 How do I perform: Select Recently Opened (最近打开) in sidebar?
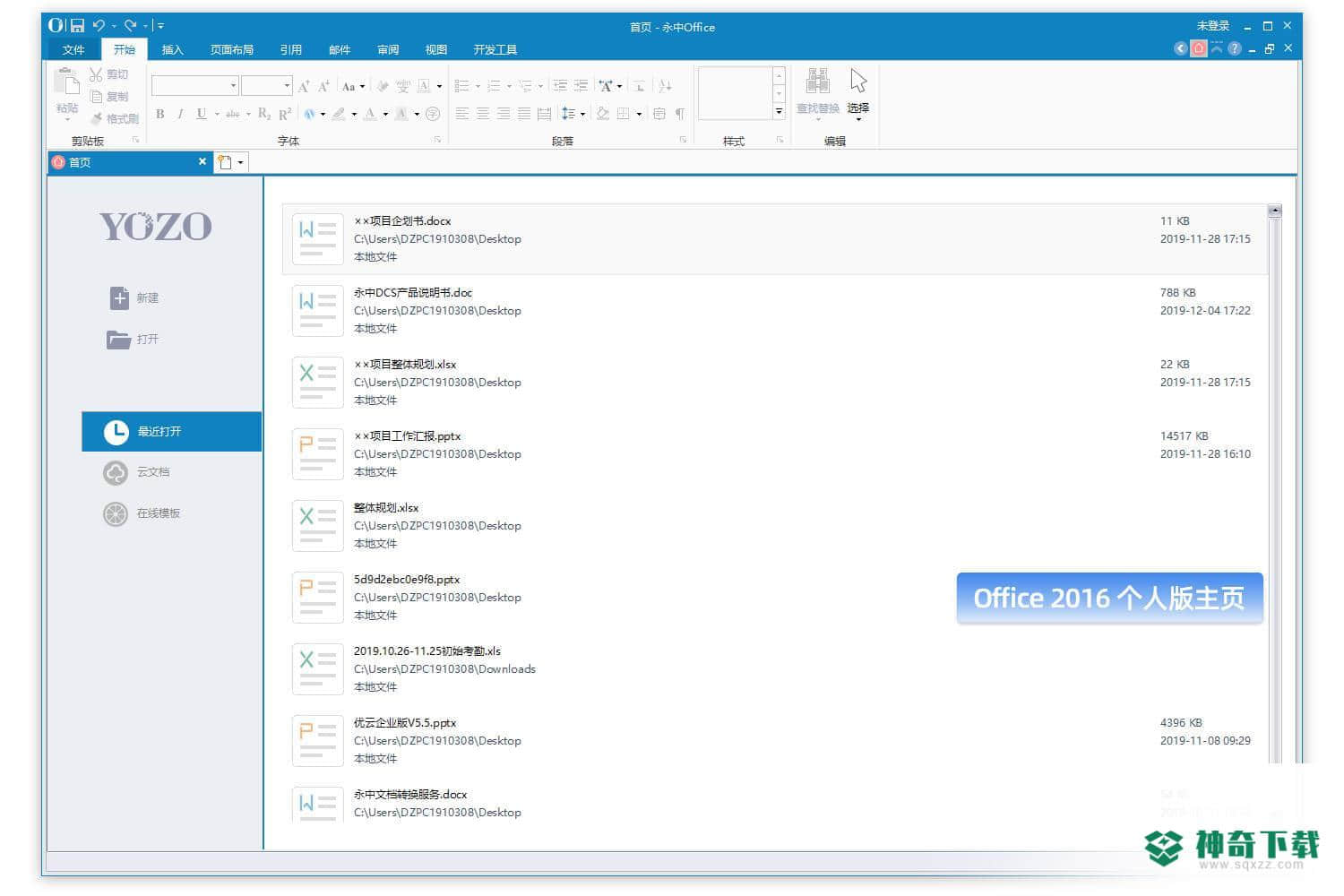[x=172, y=431]
